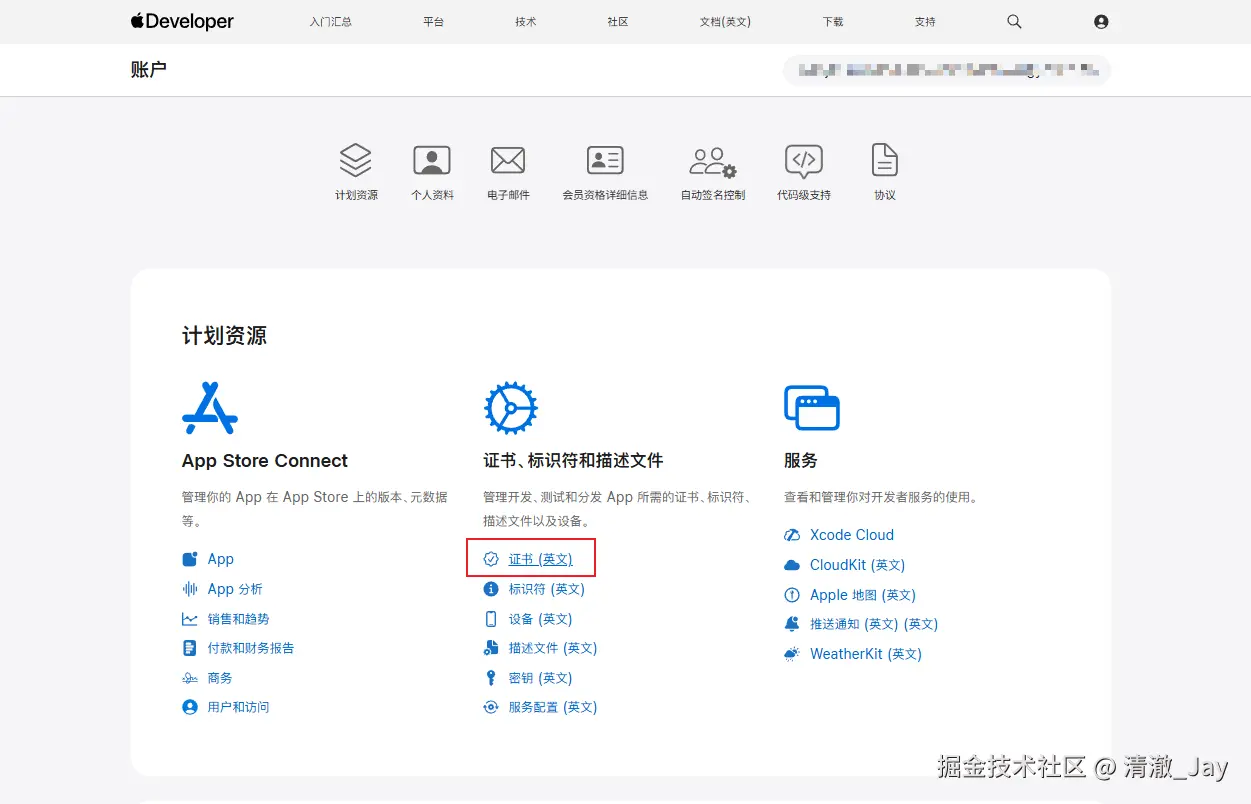Click the 用户和访问 person icon

pos(190,707)
